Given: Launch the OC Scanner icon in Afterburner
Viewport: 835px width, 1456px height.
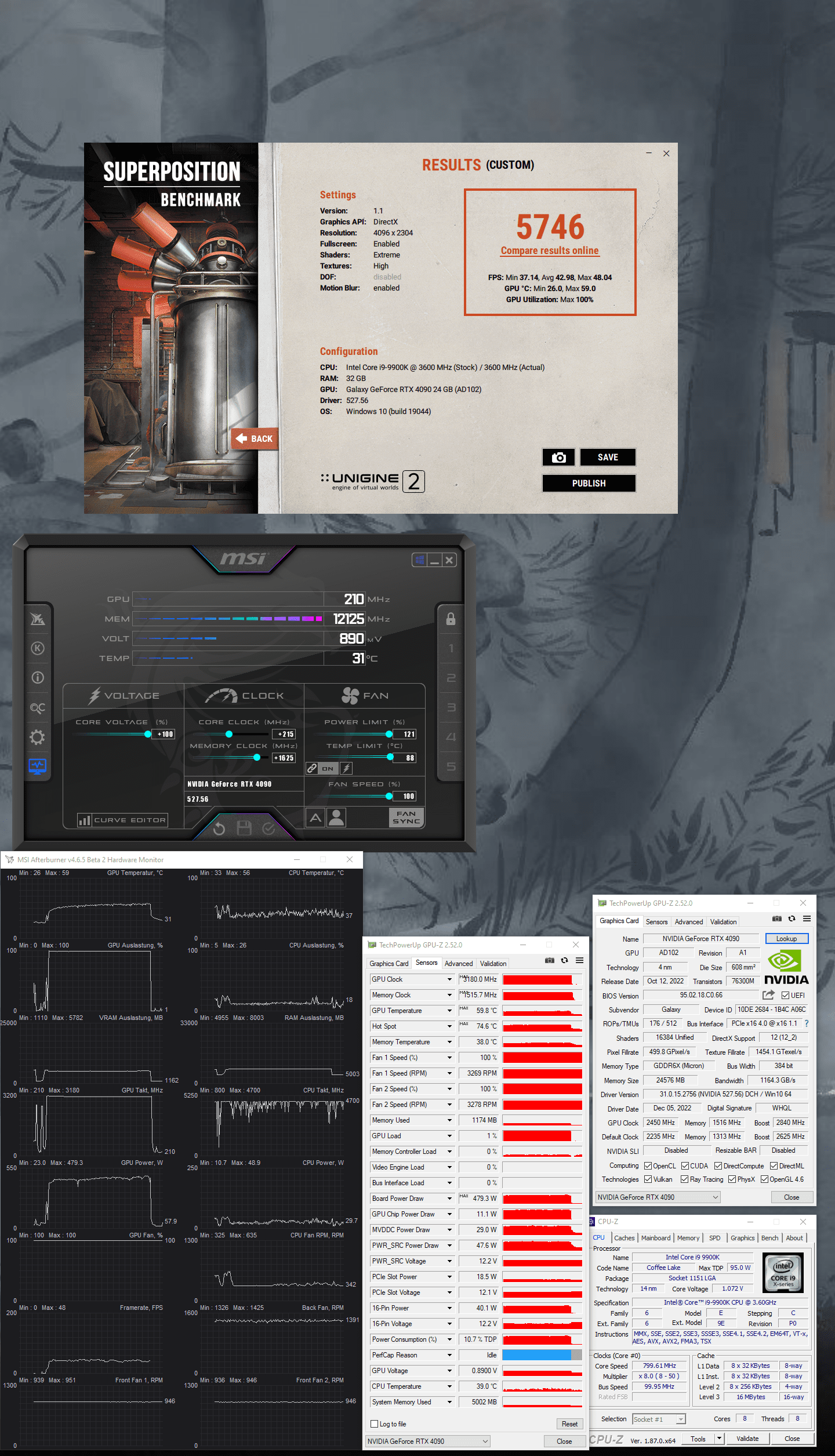Looking at the screenshot, I should (x=38, y=707).
